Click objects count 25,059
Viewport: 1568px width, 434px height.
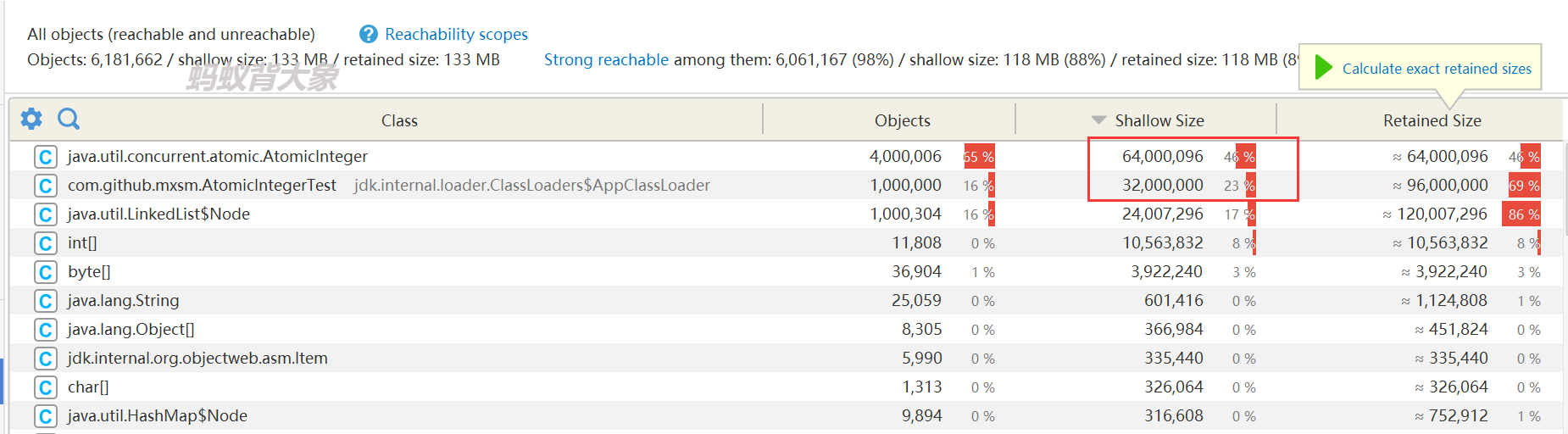pyautogui.click(x=916, y=300)
